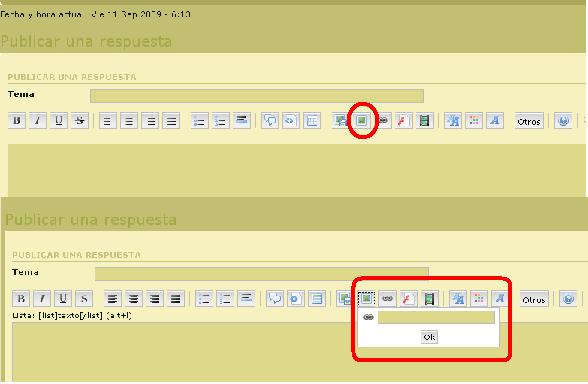The height and width of the screenshot is (384, 588).
Task: Click the Ok button in image popup
Action: [429, 337]
